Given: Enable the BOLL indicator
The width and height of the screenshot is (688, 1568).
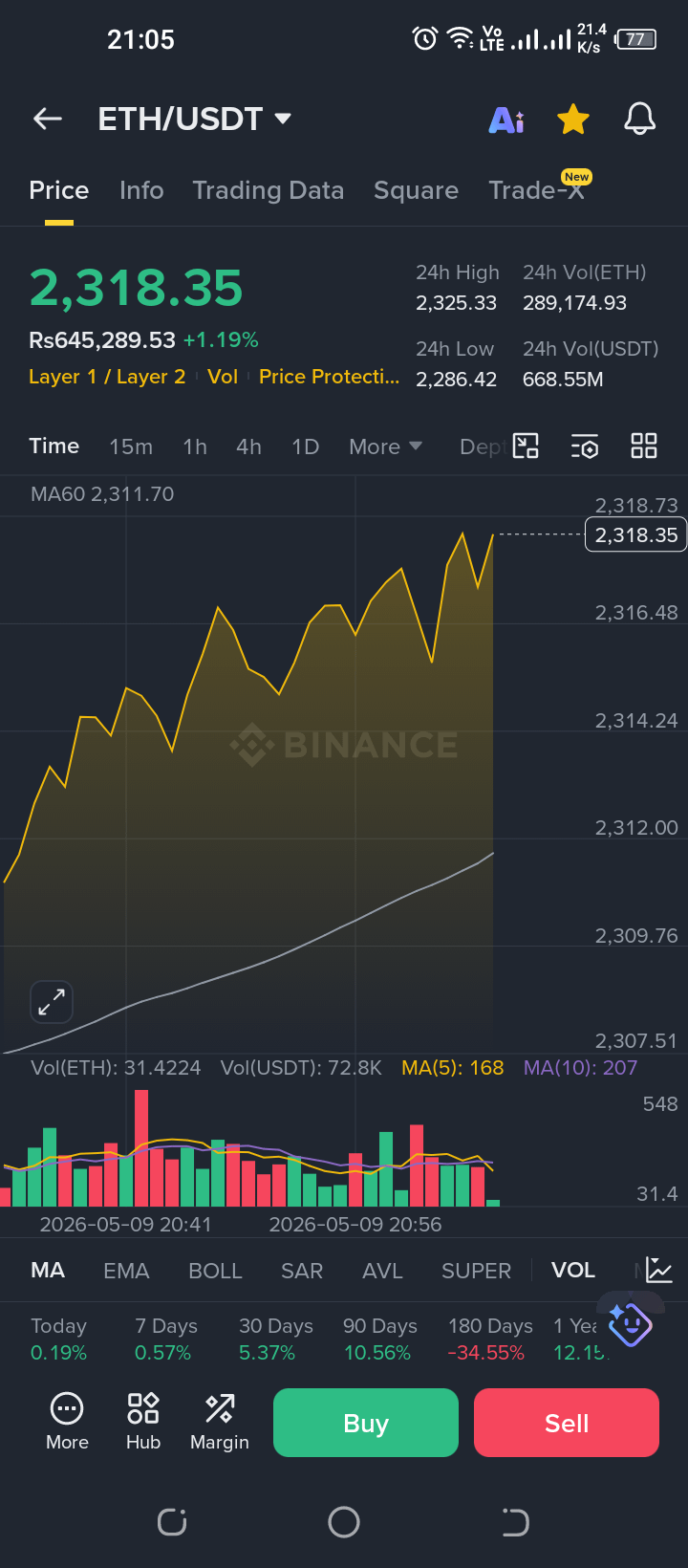Looking at the screenshot, I should pyautogui.click(x=215, y=1271).
